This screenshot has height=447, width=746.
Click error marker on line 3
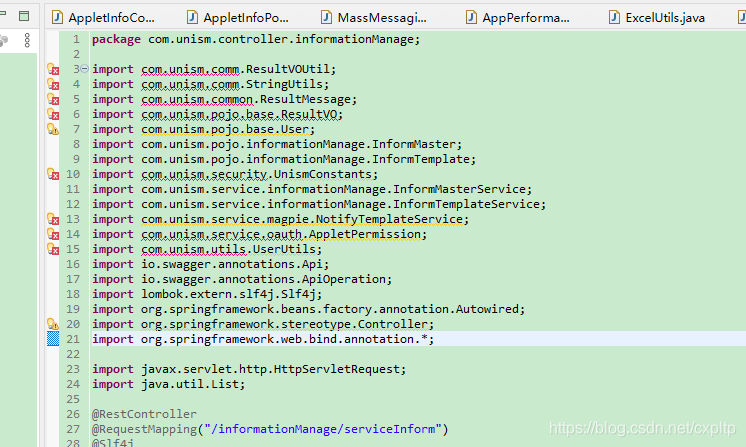pyautogui.click(x=53, y=69)
